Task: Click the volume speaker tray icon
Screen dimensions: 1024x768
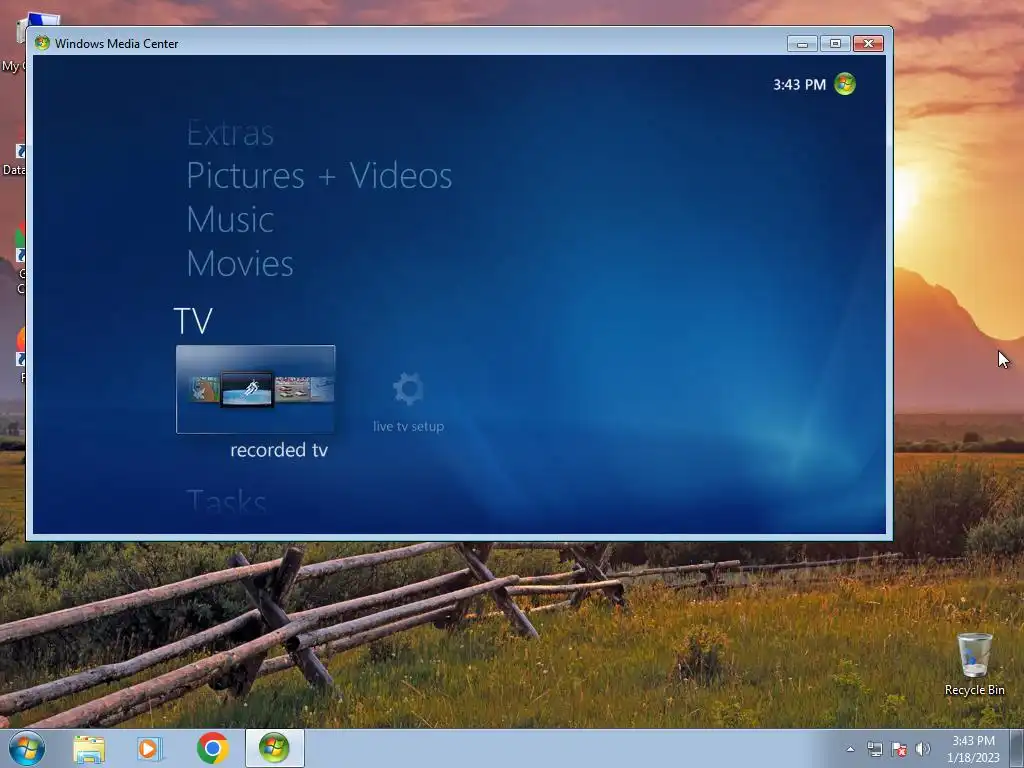Action: pyautogui.click(x=923, y=749)
